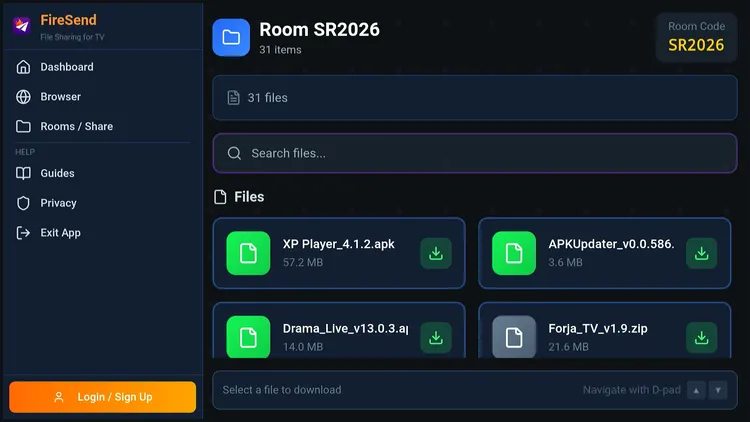Click the user icon on Login button
The width and height of the screenshot is (750, 422).
point(59,397)
